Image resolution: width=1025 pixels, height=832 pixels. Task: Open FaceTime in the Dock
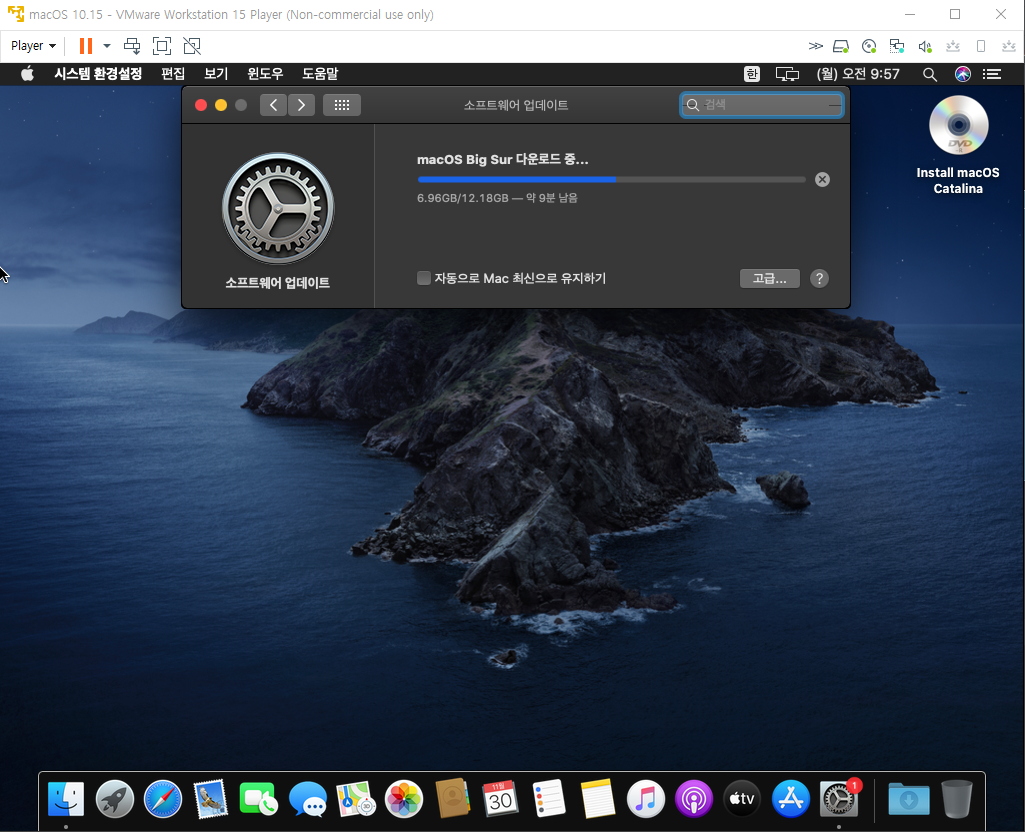click(x=259, y=799)
